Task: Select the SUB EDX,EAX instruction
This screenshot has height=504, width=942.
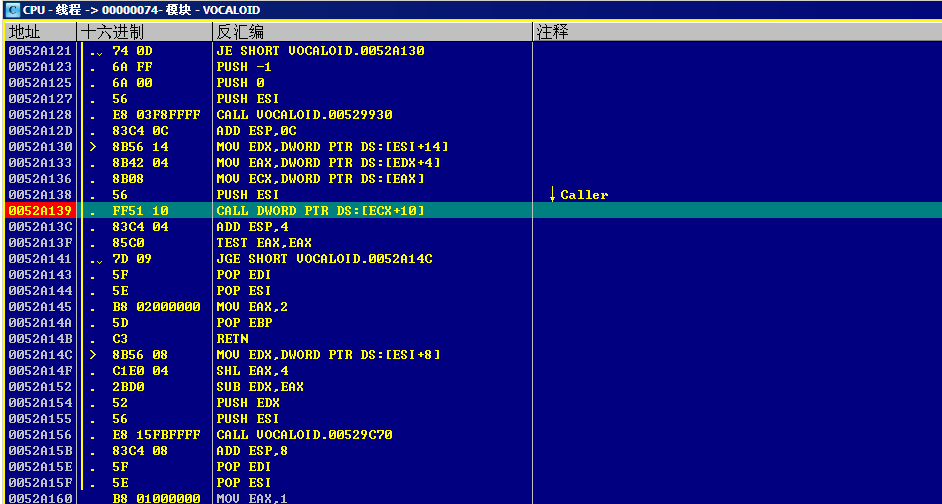Action: (x=260, y=387)
